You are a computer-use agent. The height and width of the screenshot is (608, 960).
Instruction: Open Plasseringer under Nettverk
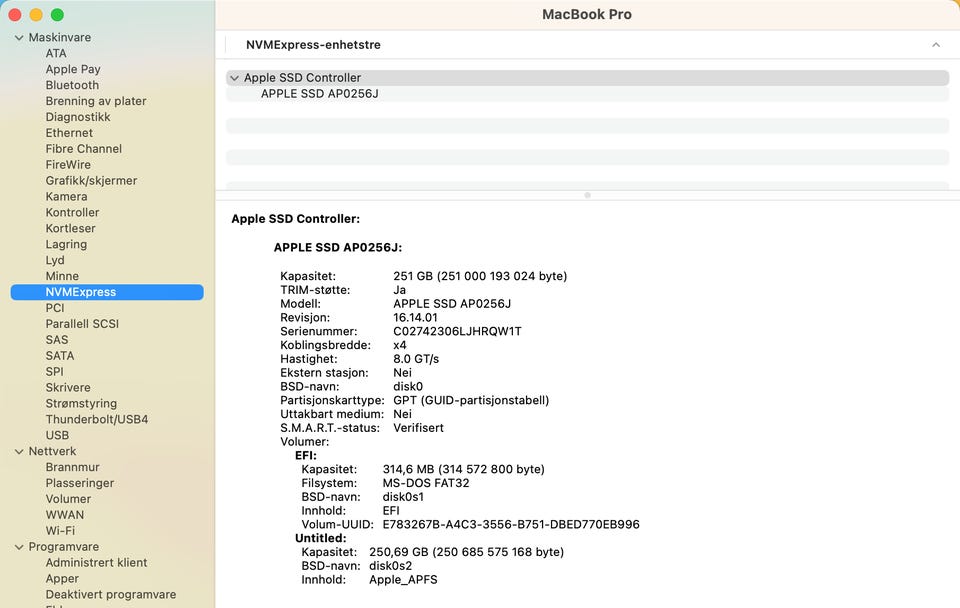point(80,483)
